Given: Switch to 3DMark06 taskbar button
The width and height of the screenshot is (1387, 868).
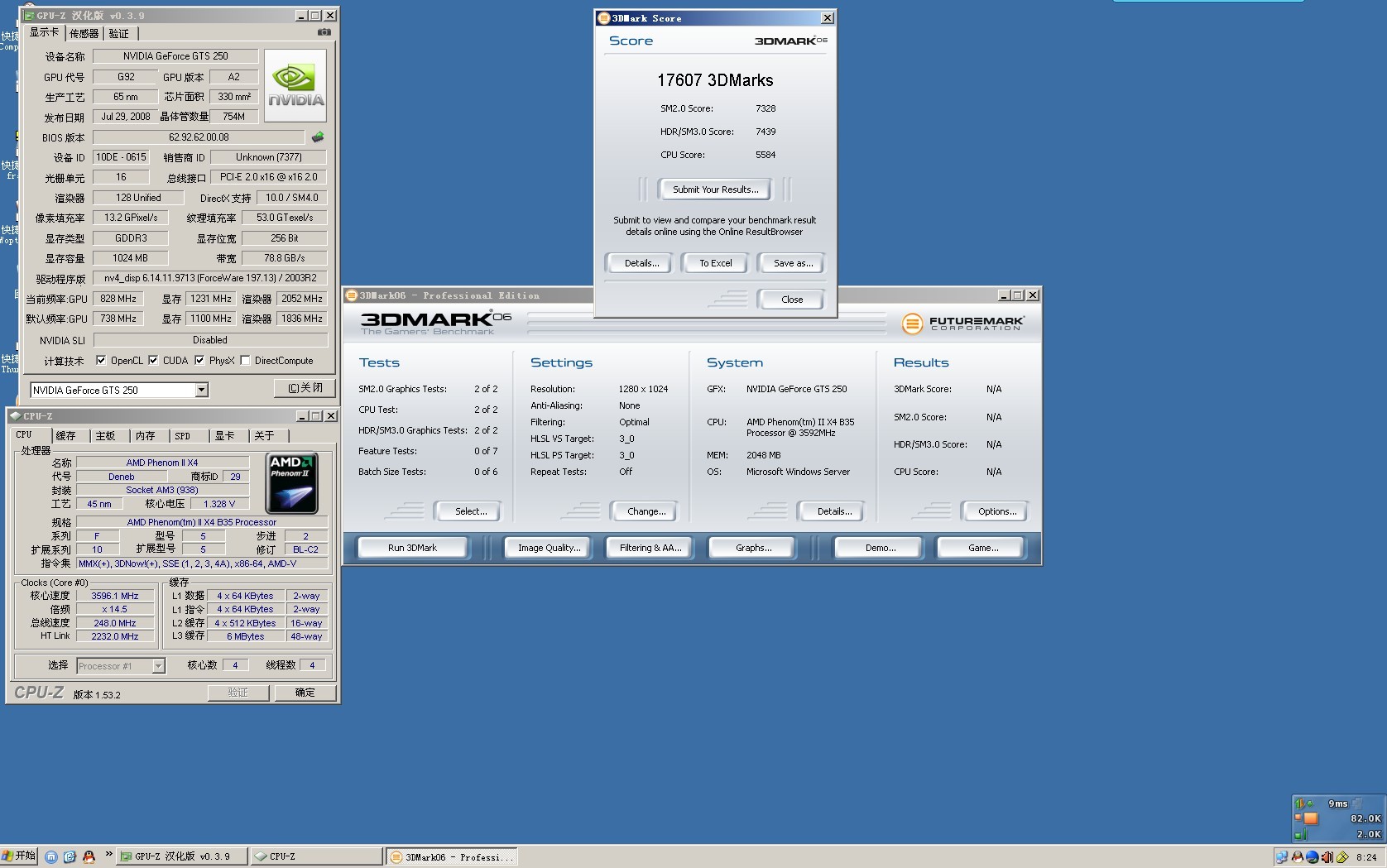Looking at the screenshot, I should click(x=452, y=856).
